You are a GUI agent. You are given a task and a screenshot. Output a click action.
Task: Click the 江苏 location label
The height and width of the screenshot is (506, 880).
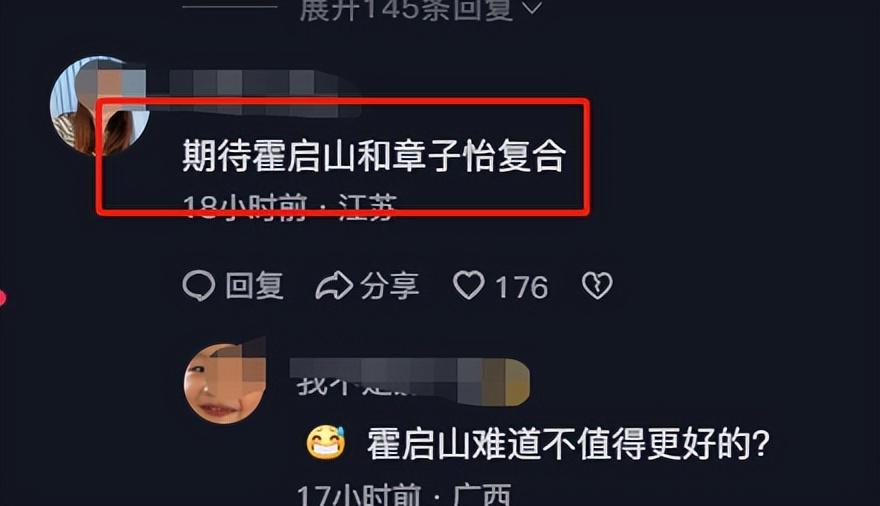pos(368,207)
